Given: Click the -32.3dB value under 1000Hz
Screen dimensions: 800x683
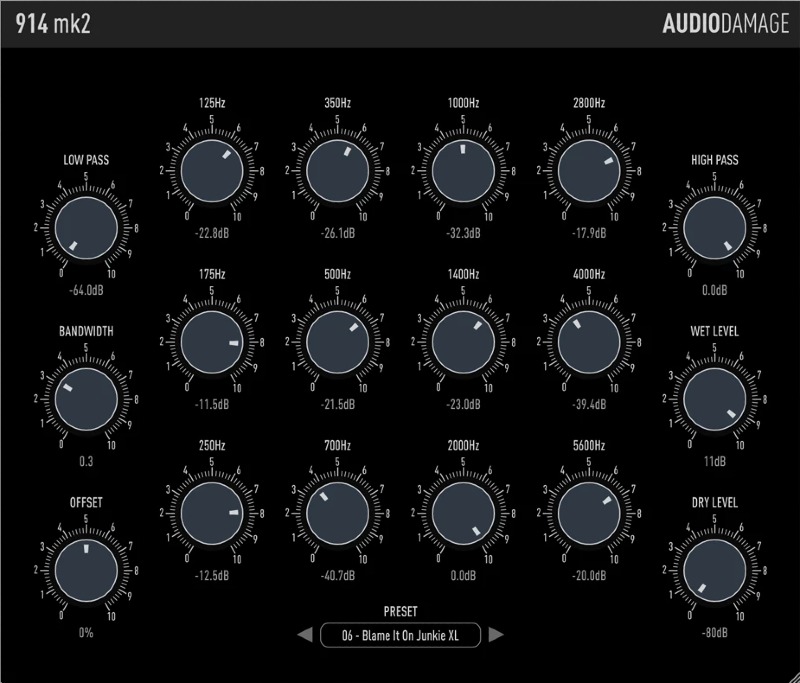Looking at the screenshot, I should coord(463,233).
